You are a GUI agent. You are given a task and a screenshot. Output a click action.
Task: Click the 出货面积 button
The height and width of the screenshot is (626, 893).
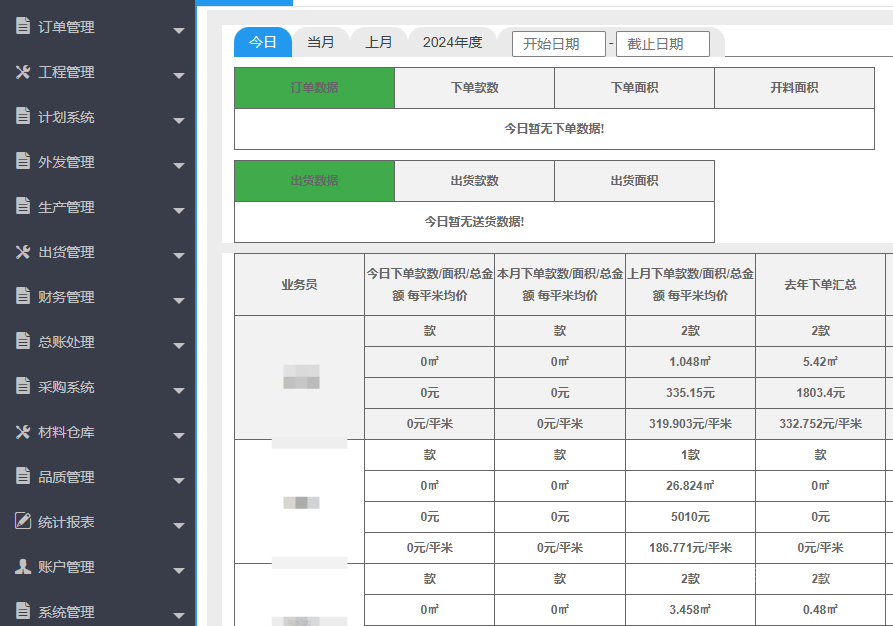click(x=634, y=181)
